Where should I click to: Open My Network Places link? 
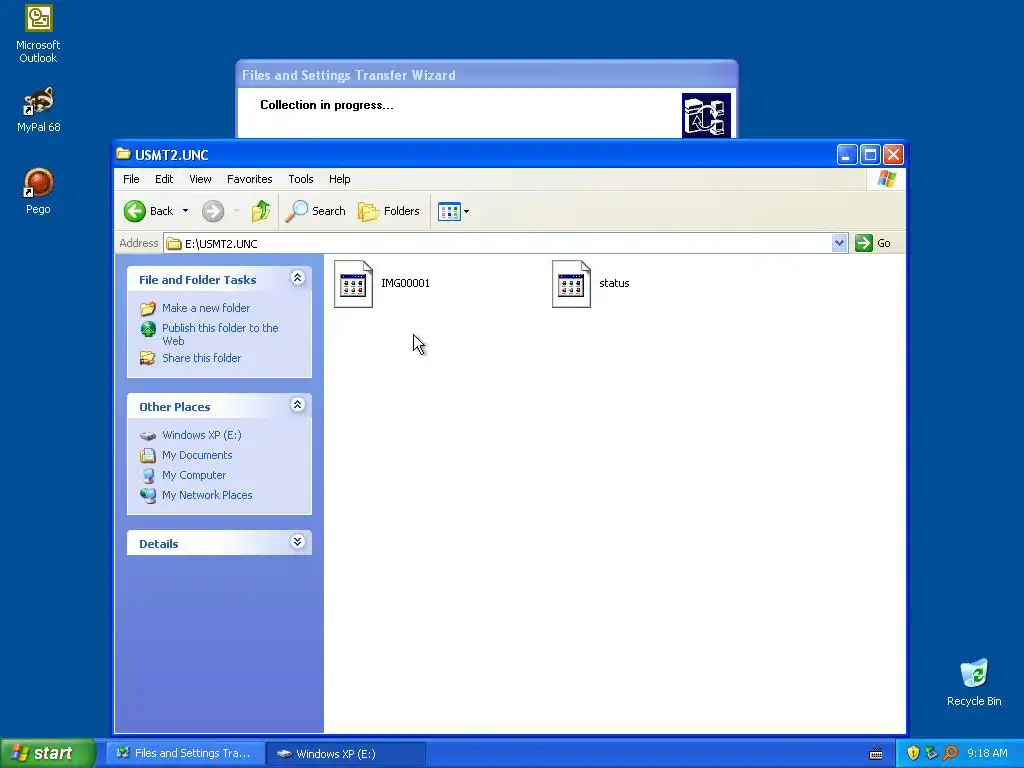207,495
